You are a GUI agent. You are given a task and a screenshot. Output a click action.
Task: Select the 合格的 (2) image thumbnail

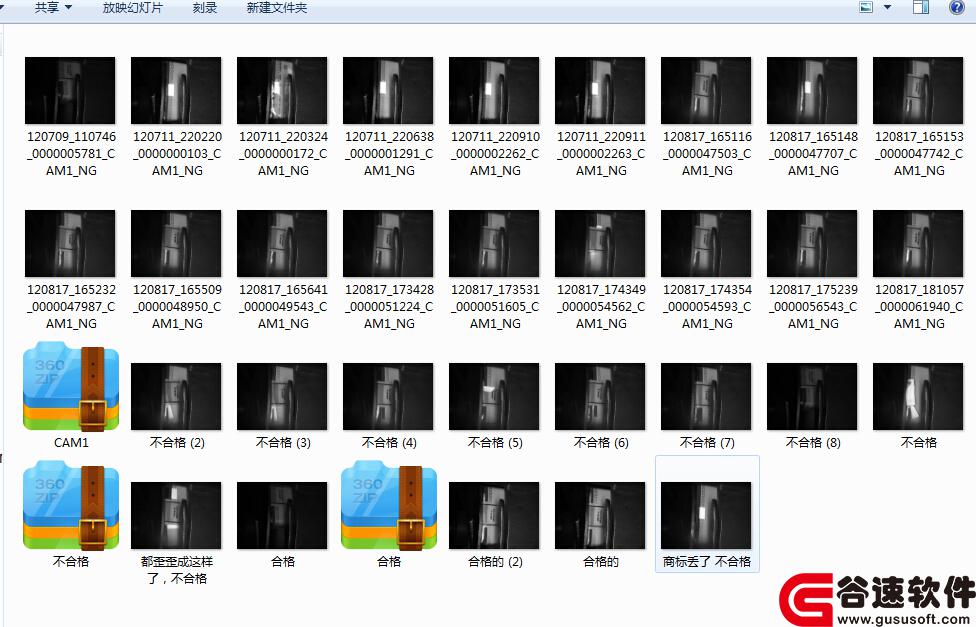494,516
